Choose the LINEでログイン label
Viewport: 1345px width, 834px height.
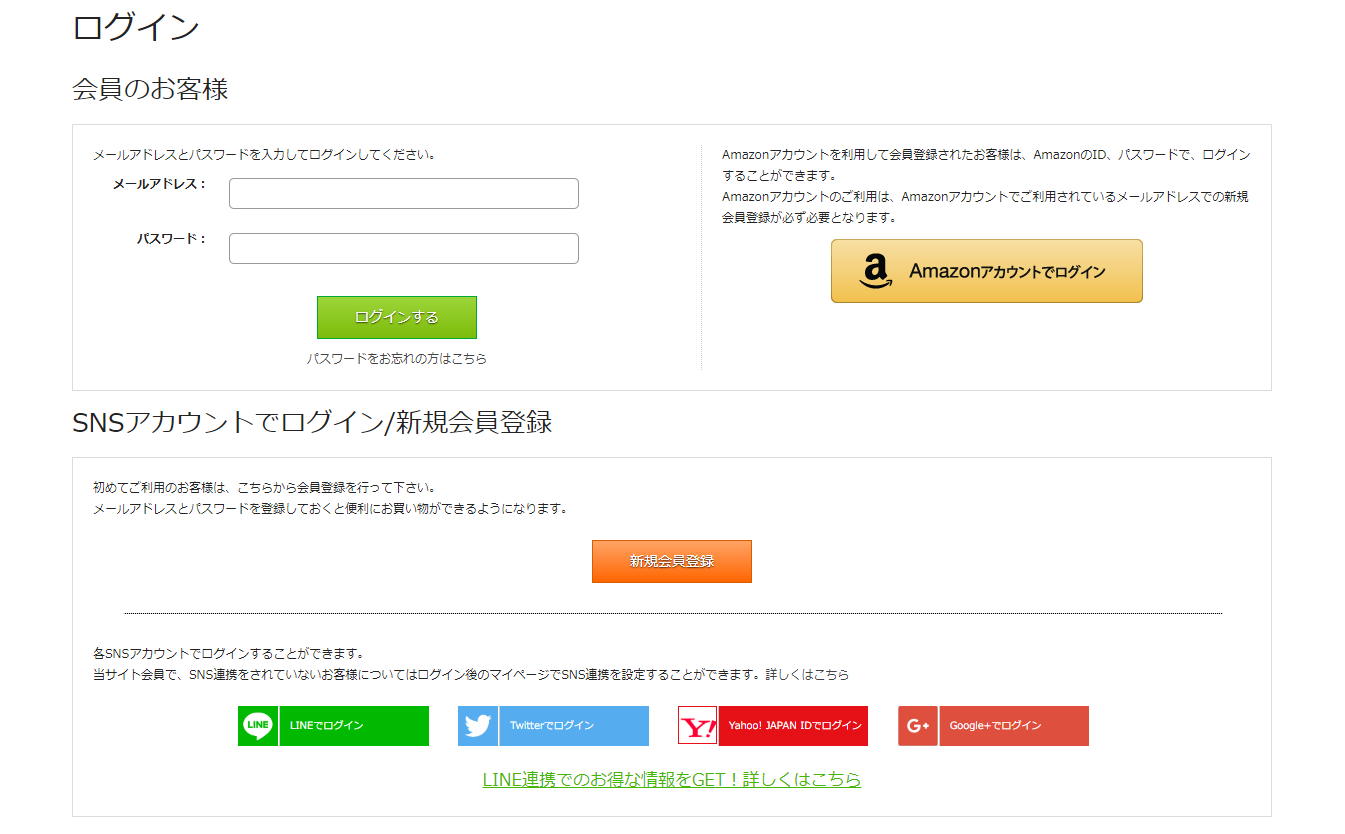coord(326,726)
